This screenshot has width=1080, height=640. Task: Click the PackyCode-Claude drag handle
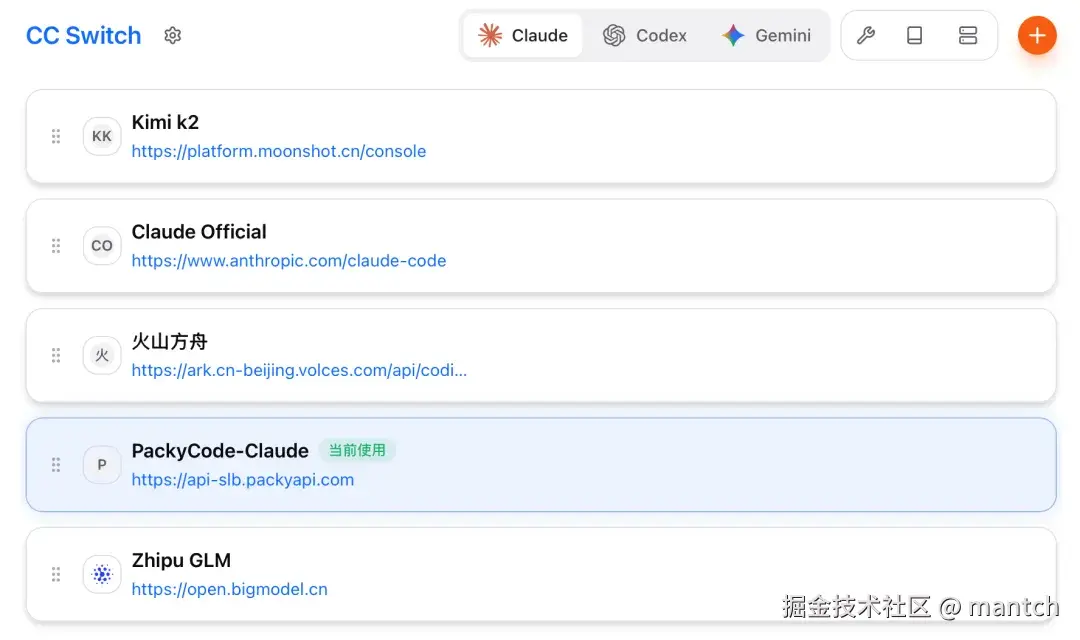(56, 465)
